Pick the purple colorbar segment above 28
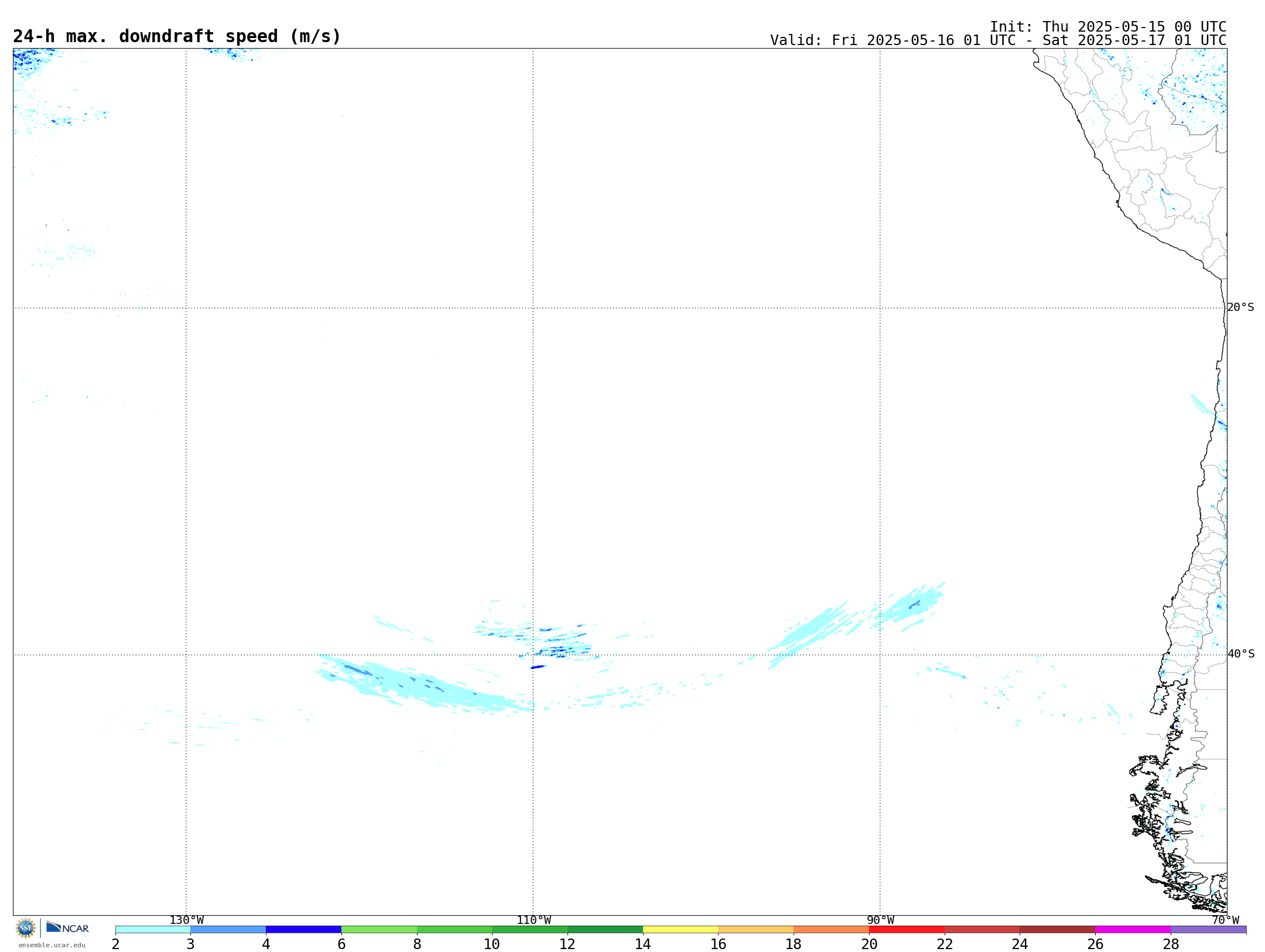Screen dimensions: 1265x952 [1208, 930]
